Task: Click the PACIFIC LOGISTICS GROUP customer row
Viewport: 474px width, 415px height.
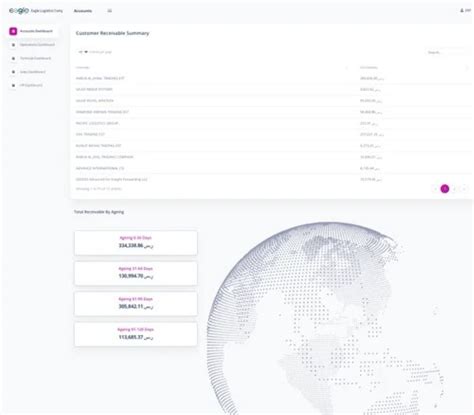Action: (272, 123)
